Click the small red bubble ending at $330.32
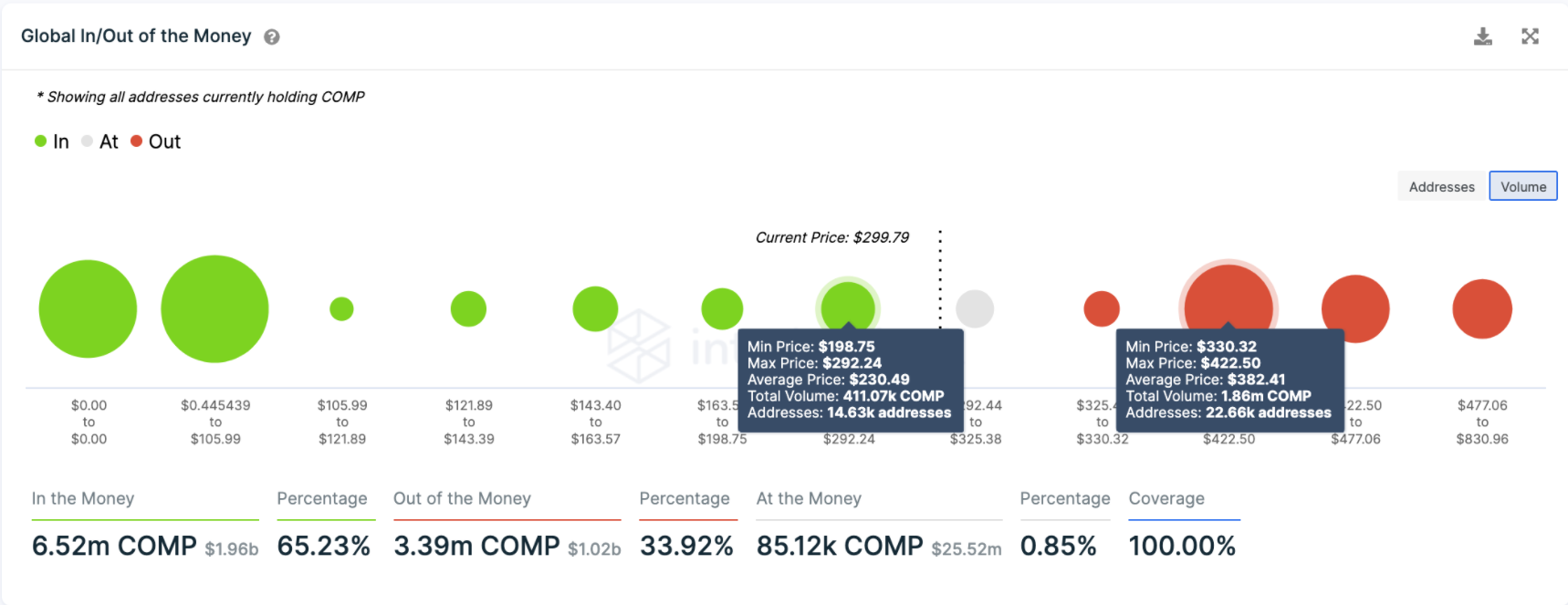 point(1102,308)
